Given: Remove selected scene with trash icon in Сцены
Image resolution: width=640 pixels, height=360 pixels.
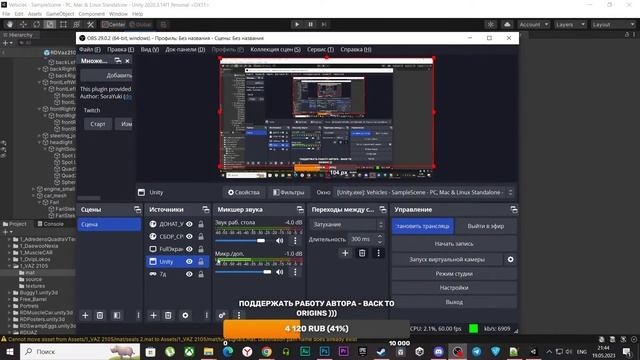Looking at the screenshot, I should click(100, 316).
